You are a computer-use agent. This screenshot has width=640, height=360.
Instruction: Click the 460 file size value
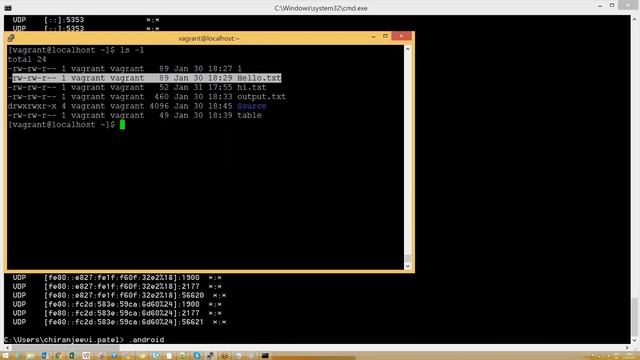[x=161, y=97]
